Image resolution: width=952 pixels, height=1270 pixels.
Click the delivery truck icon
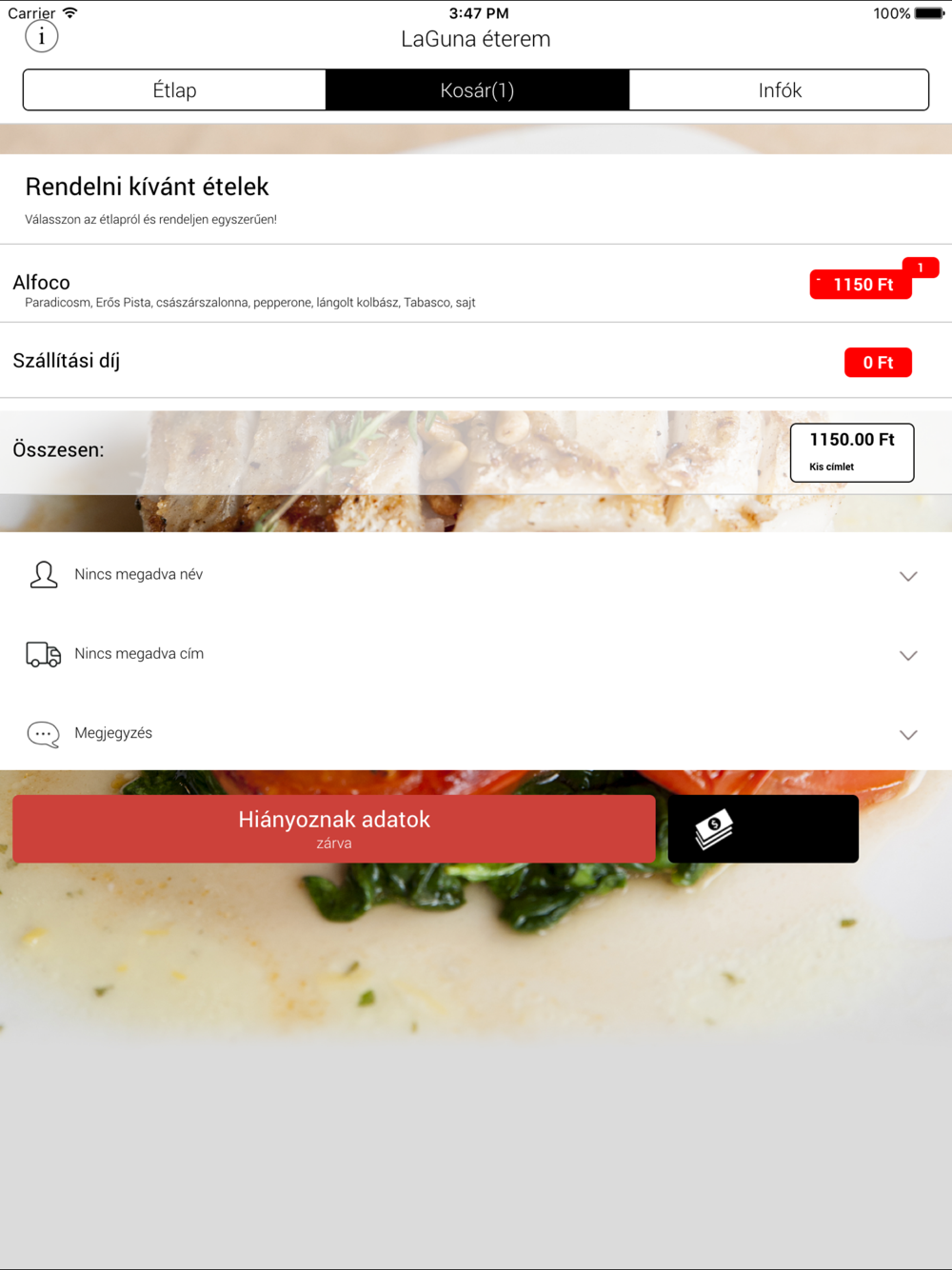pos(43,654)
